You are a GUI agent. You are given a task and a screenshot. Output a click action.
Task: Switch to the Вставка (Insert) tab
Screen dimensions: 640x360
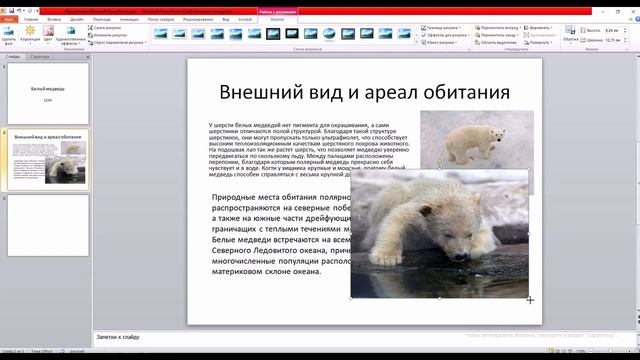point(54,19)
